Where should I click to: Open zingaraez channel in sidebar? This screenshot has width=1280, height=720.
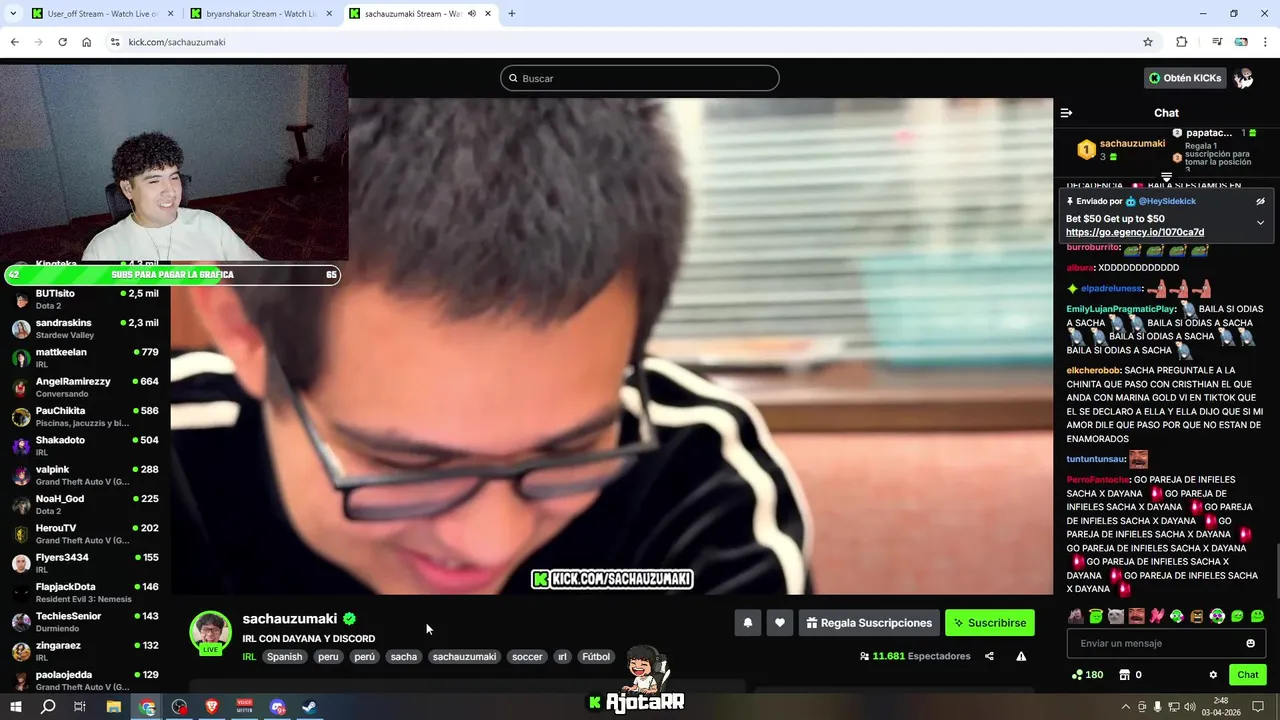coord(85,651)
